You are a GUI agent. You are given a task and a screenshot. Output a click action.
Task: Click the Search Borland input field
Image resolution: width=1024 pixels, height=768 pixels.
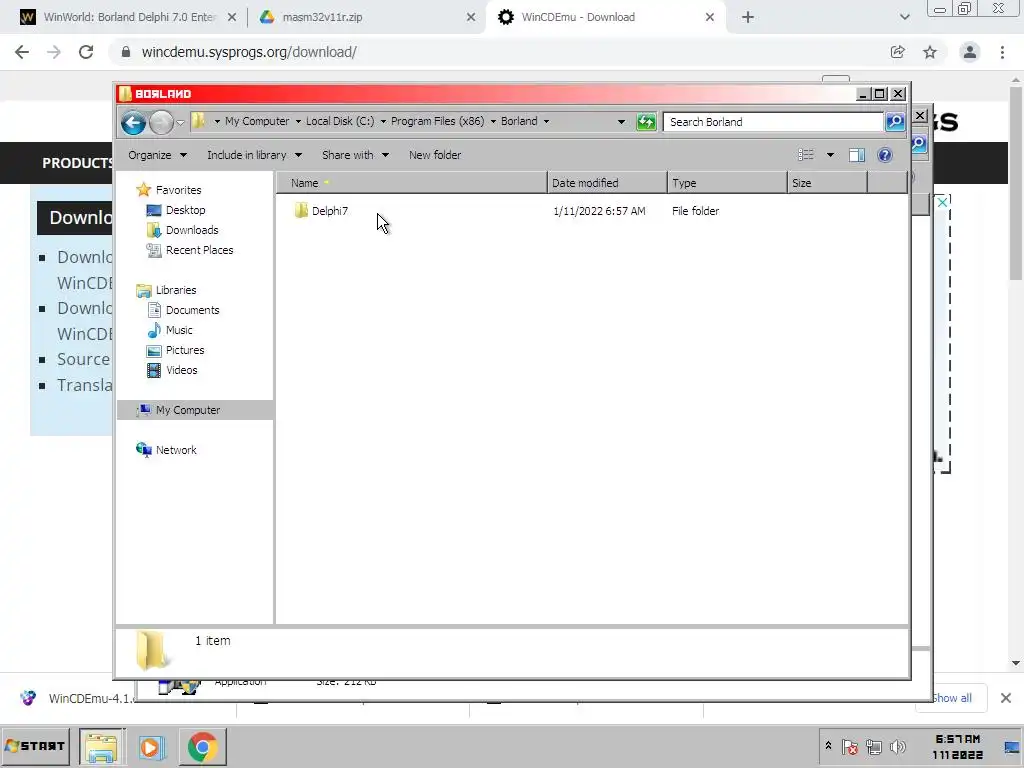[x=773, y=122]
